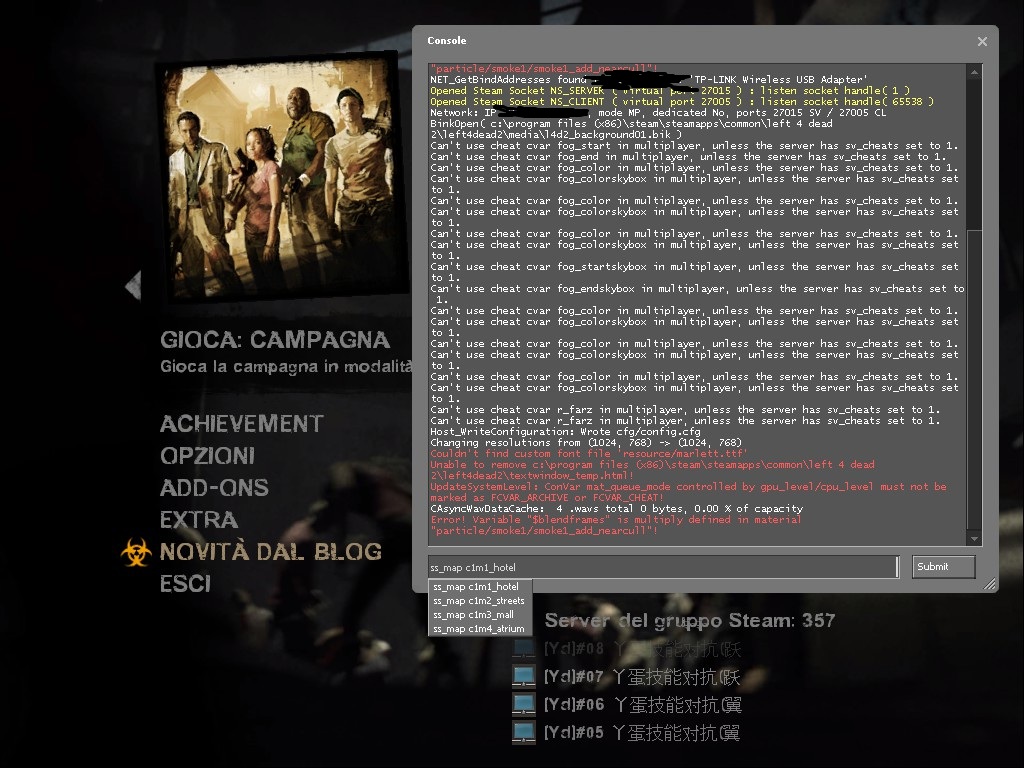Click the console vertical scrollbar thumb

[x=974, y=379]
